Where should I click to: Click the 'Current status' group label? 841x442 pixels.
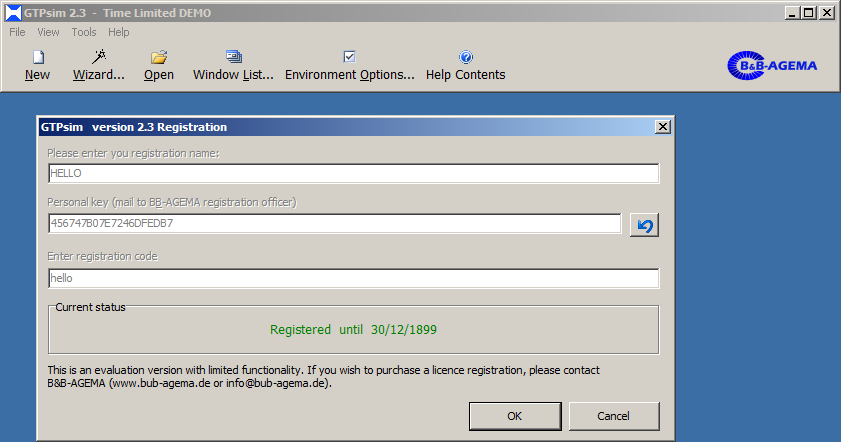(90, 307)
